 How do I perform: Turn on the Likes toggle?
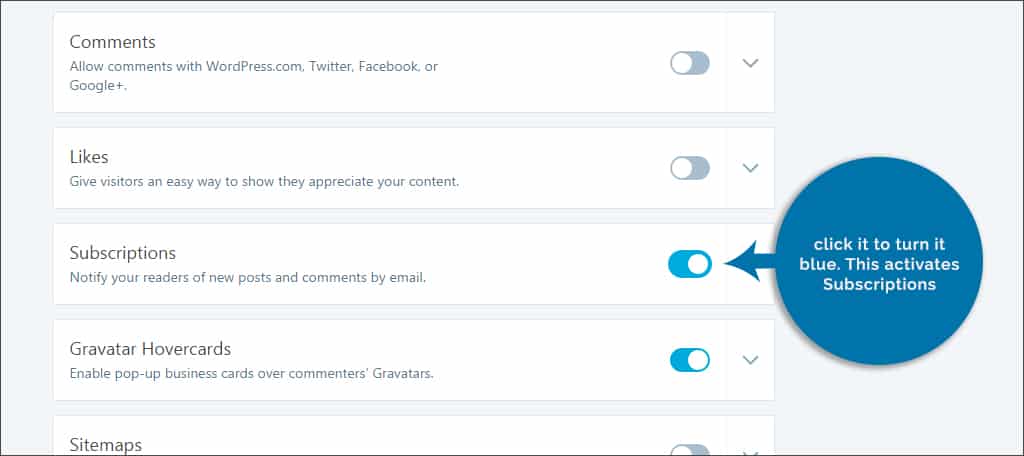click(x=690, y=168)
